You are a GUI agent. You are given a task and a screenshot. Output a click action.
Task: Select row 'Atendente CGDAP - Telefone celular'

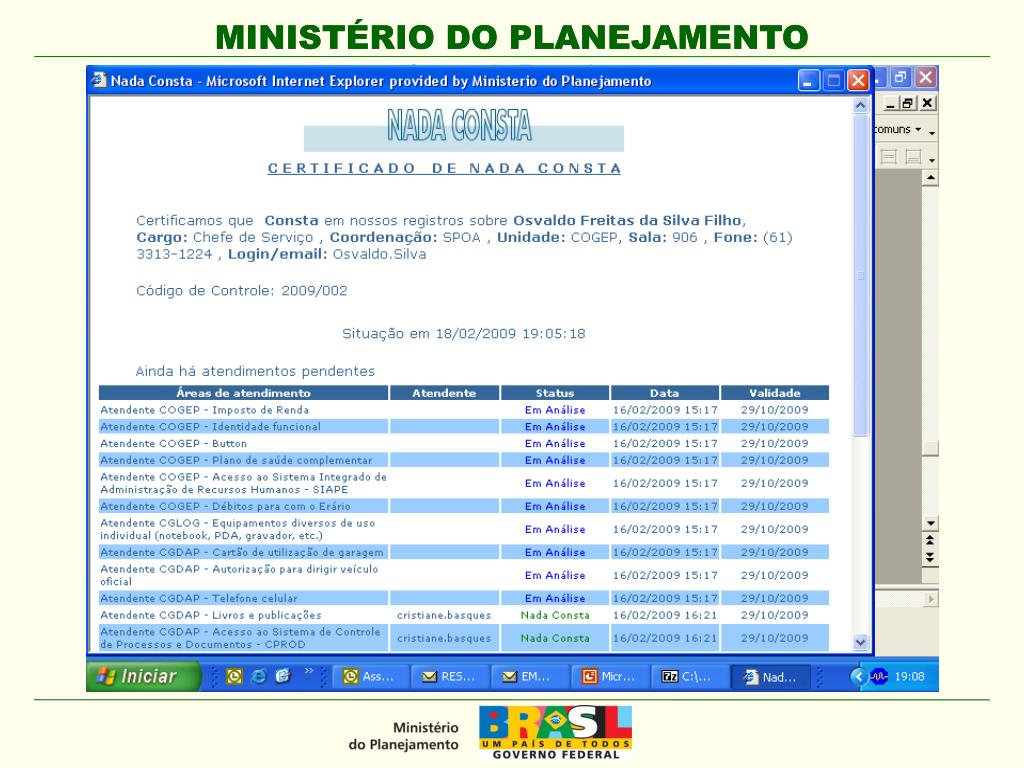pos(464,598)
